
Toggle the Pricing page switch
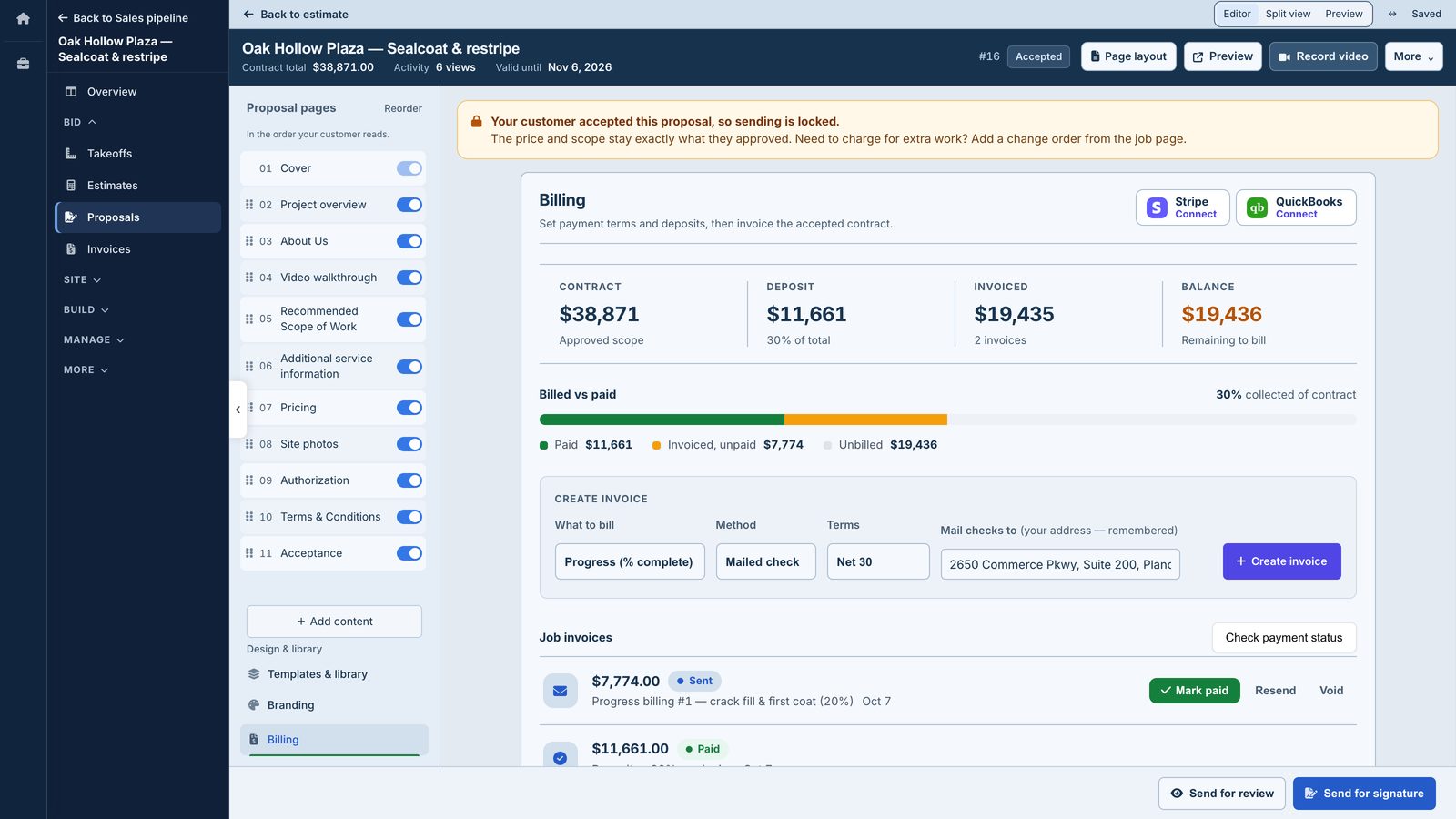tap(409, 408)
